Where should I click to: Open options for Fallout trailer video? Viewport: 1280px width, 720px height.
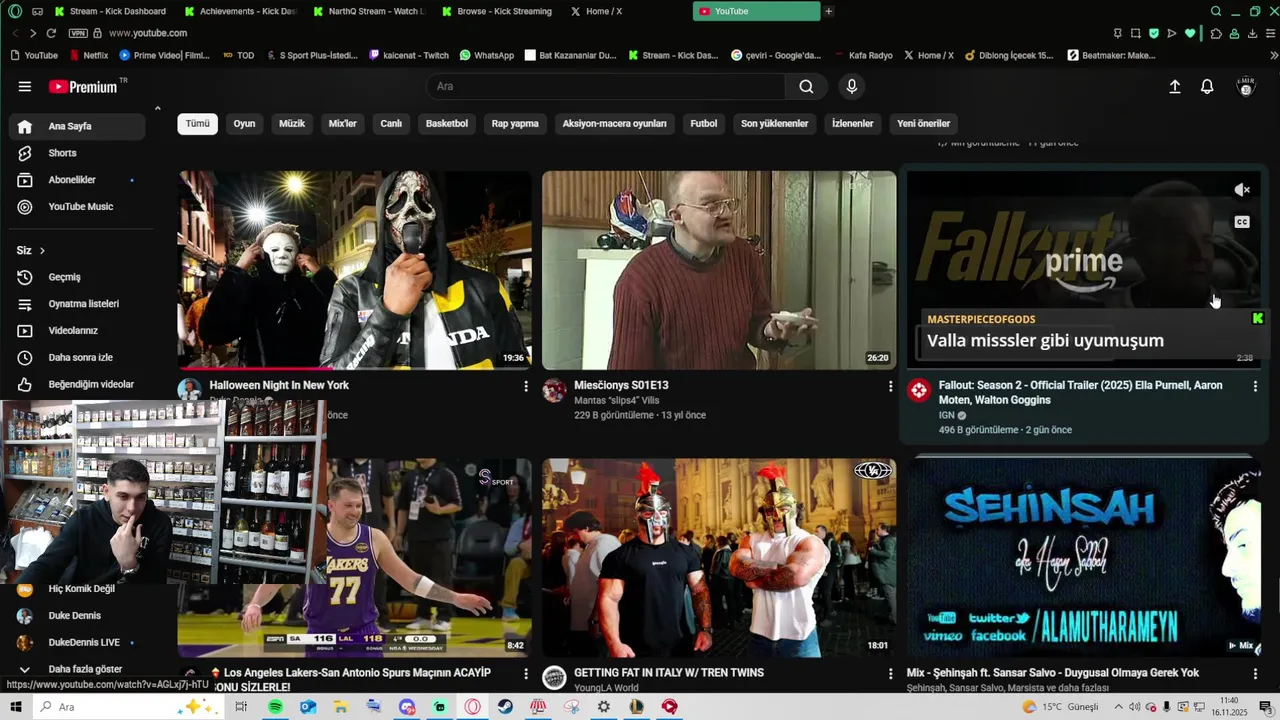click(1255, 386)
